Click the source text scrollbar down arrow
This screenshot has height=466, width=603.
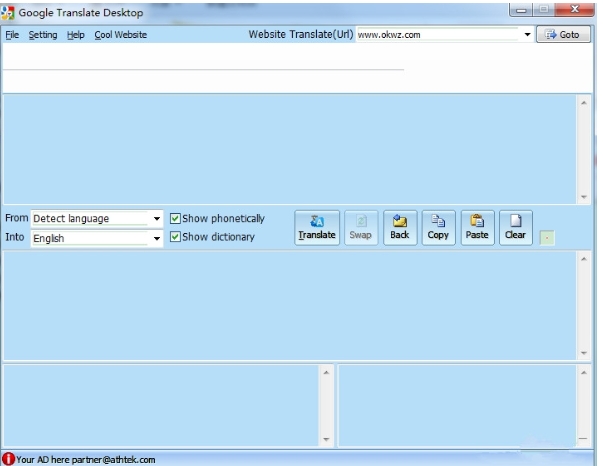tap(584, 197)
